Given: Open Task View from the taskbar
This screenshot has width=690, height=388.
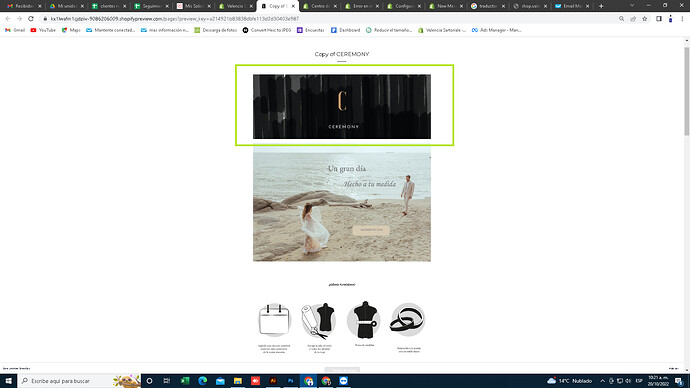Looking at the screenshot, I should [167, 381].
